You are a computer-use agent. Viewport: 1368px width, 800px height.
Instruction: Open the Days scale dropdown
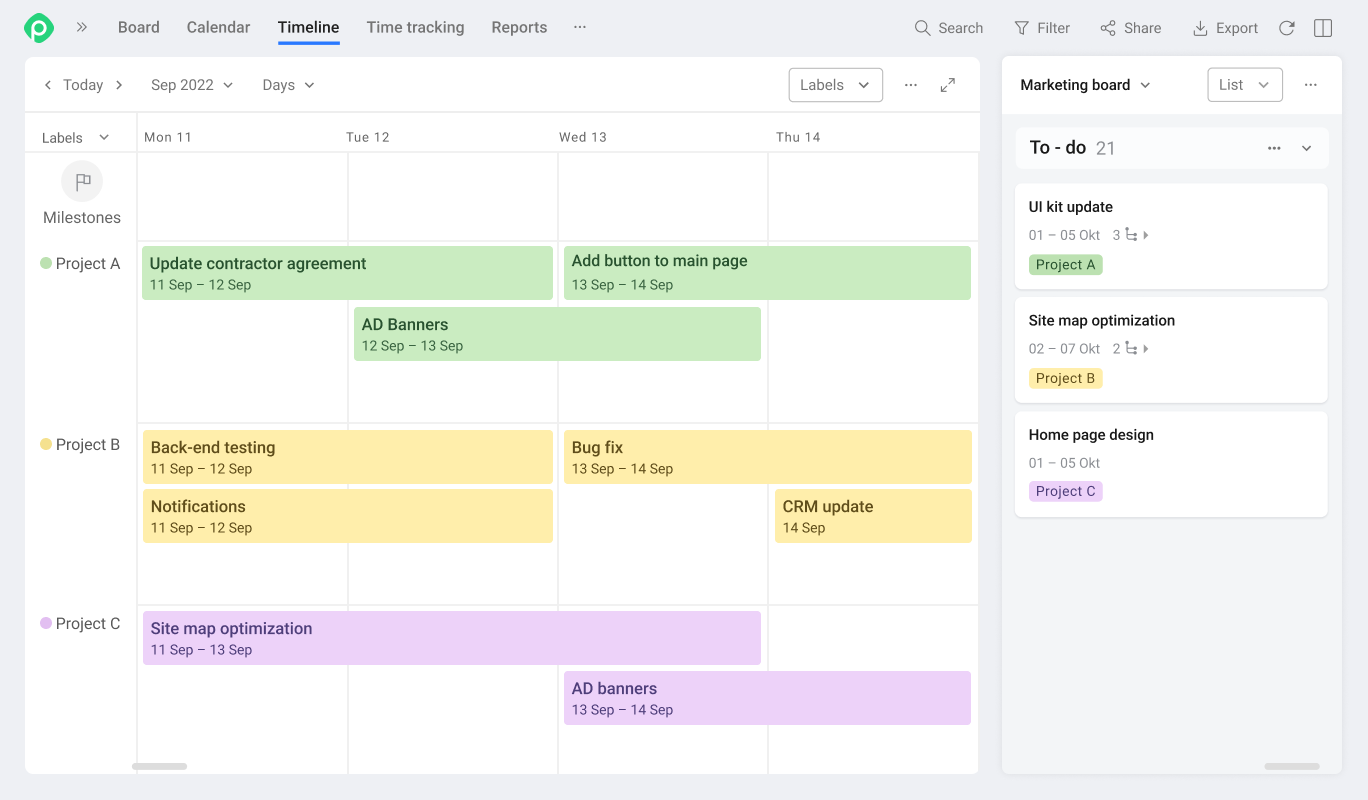(x=288, y=85)
